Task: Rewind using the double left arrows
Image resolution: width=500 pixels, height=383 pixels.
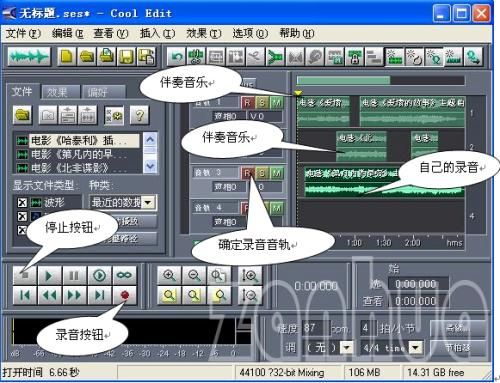Action: click(x=49, y=295)
